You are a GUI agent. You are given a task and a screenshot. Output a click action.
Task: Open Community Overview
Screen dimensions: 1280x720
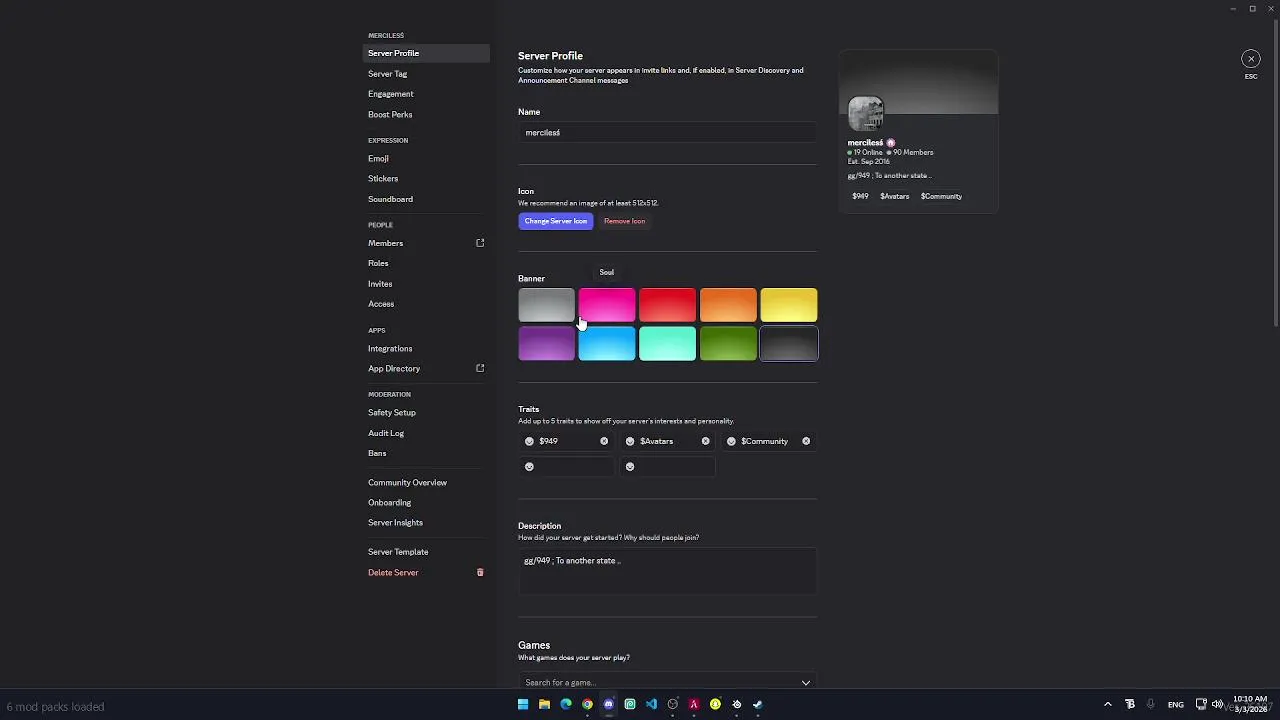click(426, 482)
